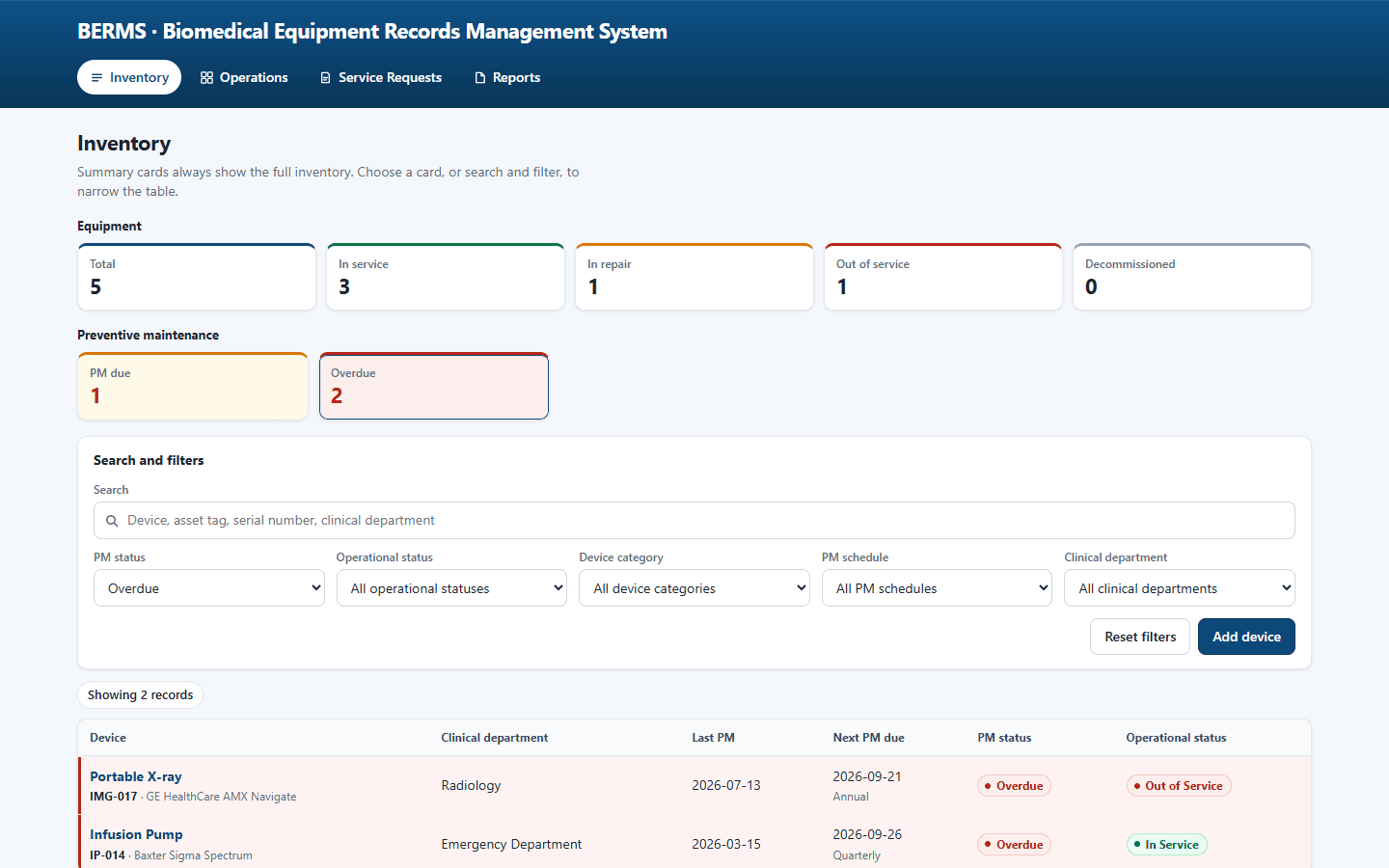Click the Last PM date 2026-03-15

pos(726,844)
